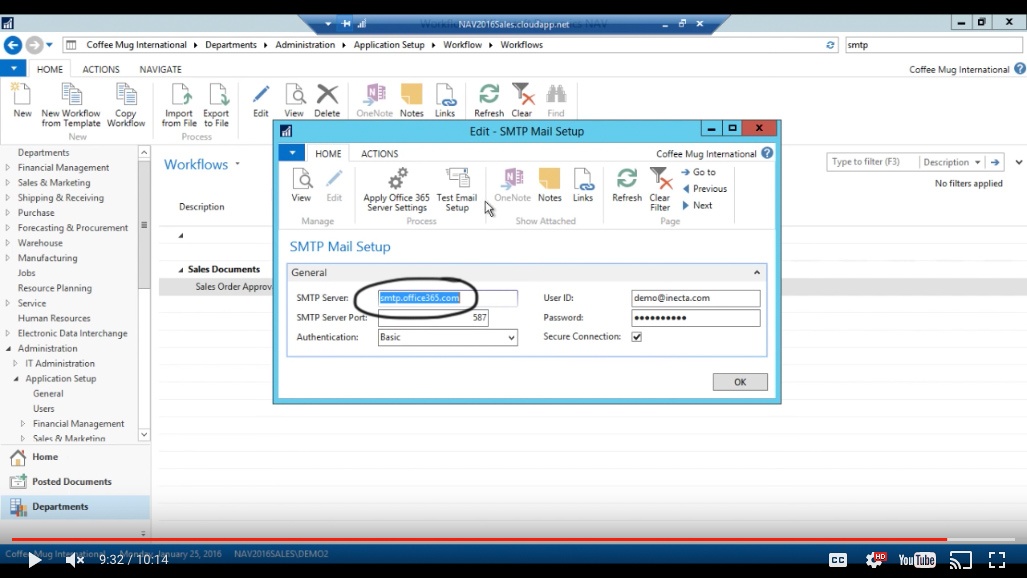Screen dimensions: 1027x578
Task: Run Test Email Setup
Action: pyautogui.click(x=457, y=189)
